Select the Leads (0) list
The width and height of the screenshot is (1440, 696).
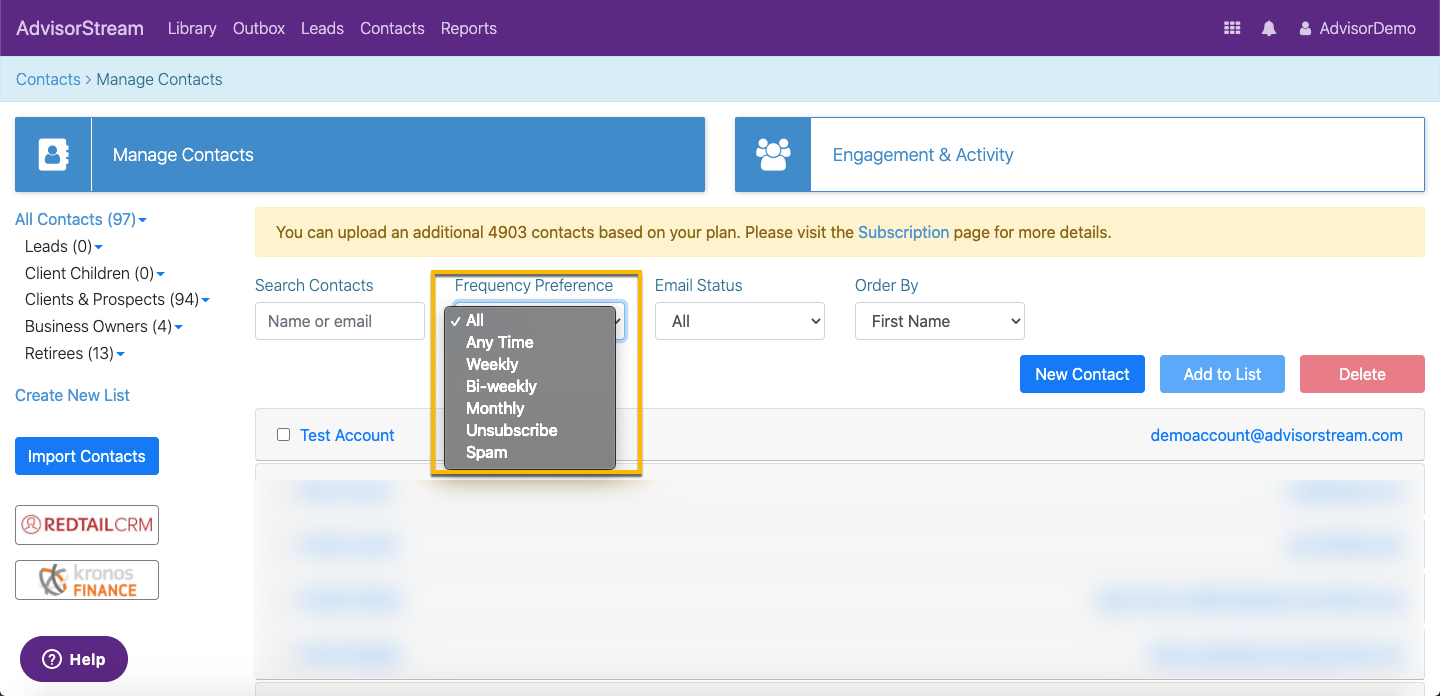(58, 246)
